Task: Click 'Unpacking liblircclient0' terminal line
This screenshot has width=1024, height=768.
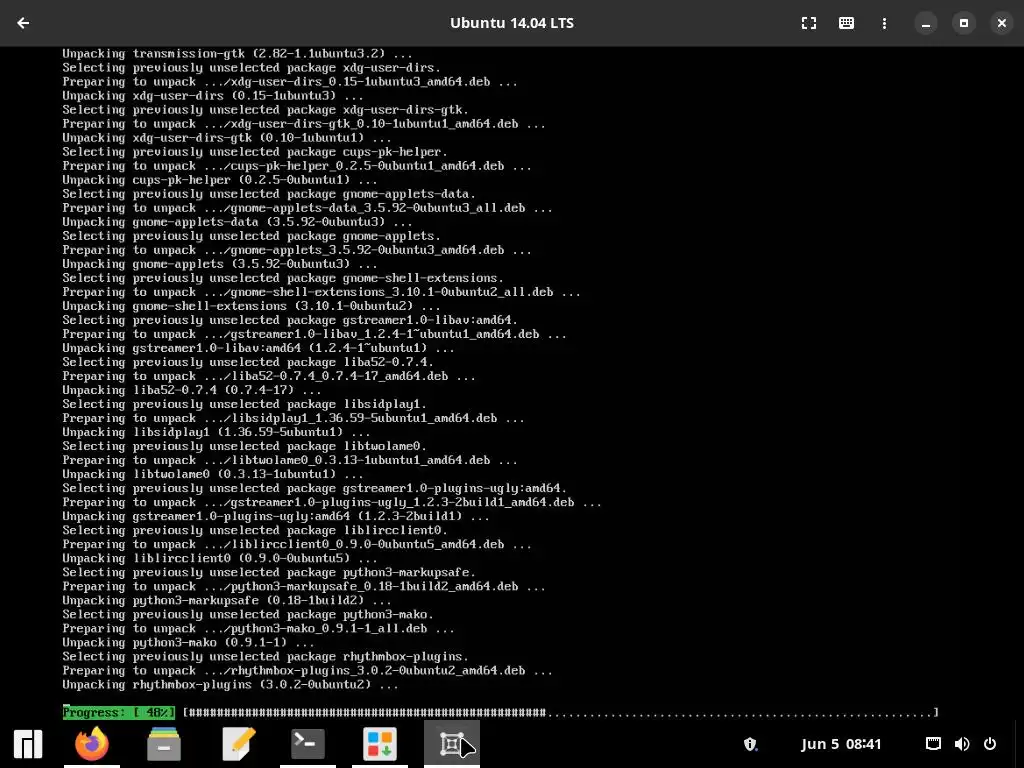Action: click(x=219, y=558)
